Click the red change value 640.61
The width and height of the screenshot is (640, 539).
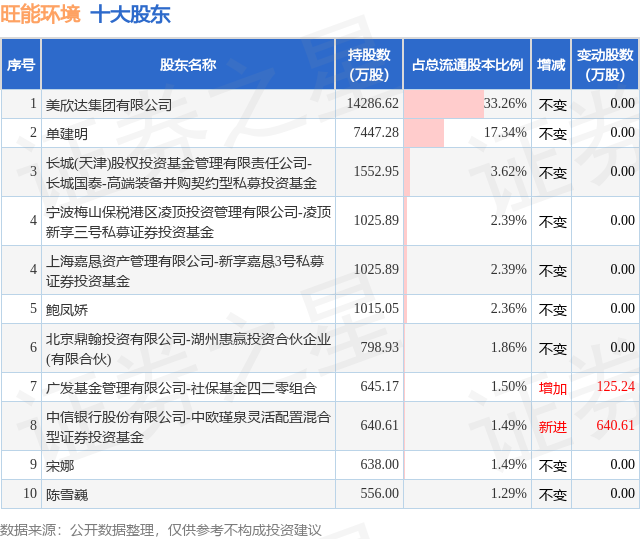pos(616,425)
